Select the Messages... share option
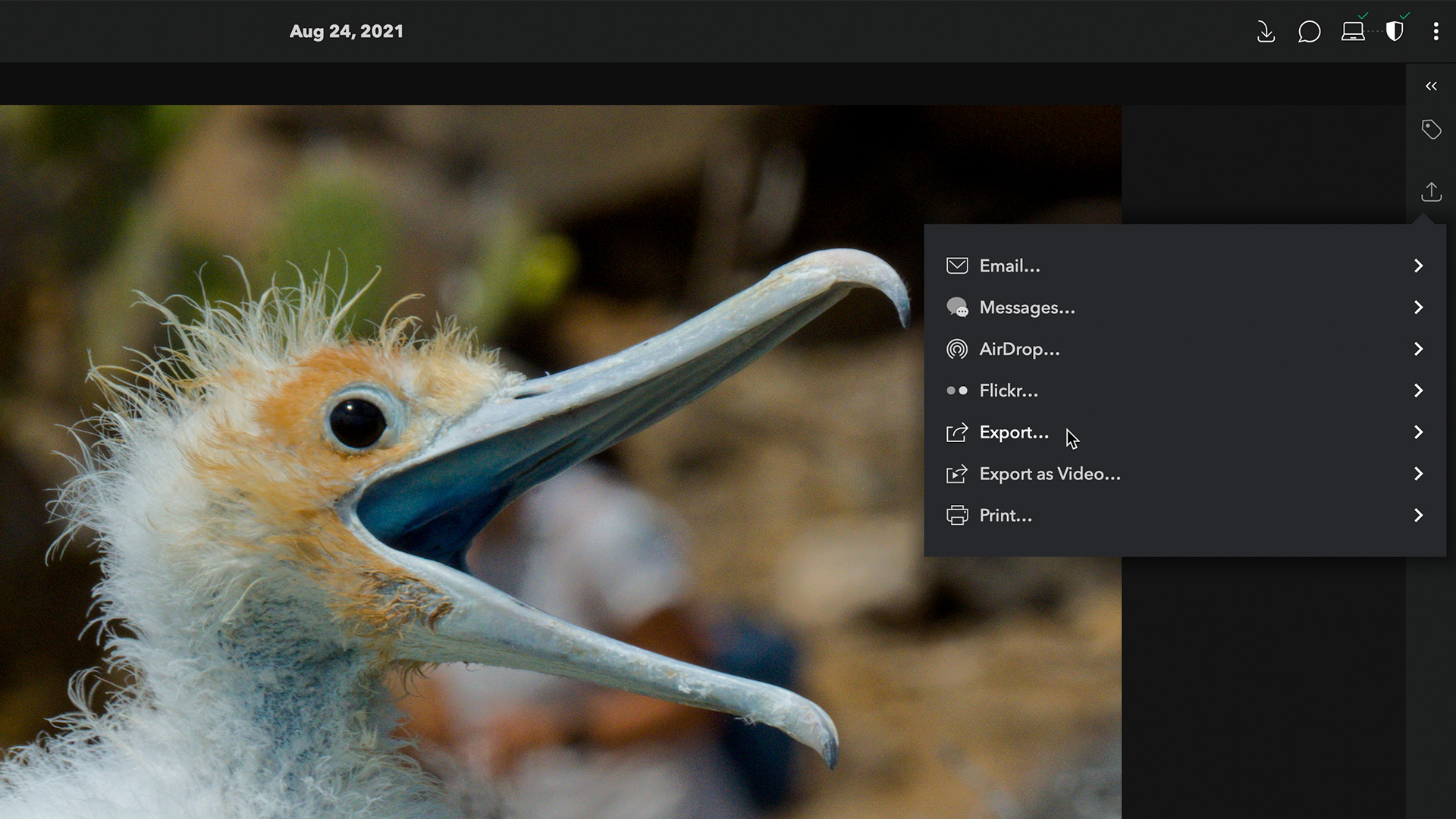Viewport: 1456px width, 819px height. click(x=1185, y=307)
